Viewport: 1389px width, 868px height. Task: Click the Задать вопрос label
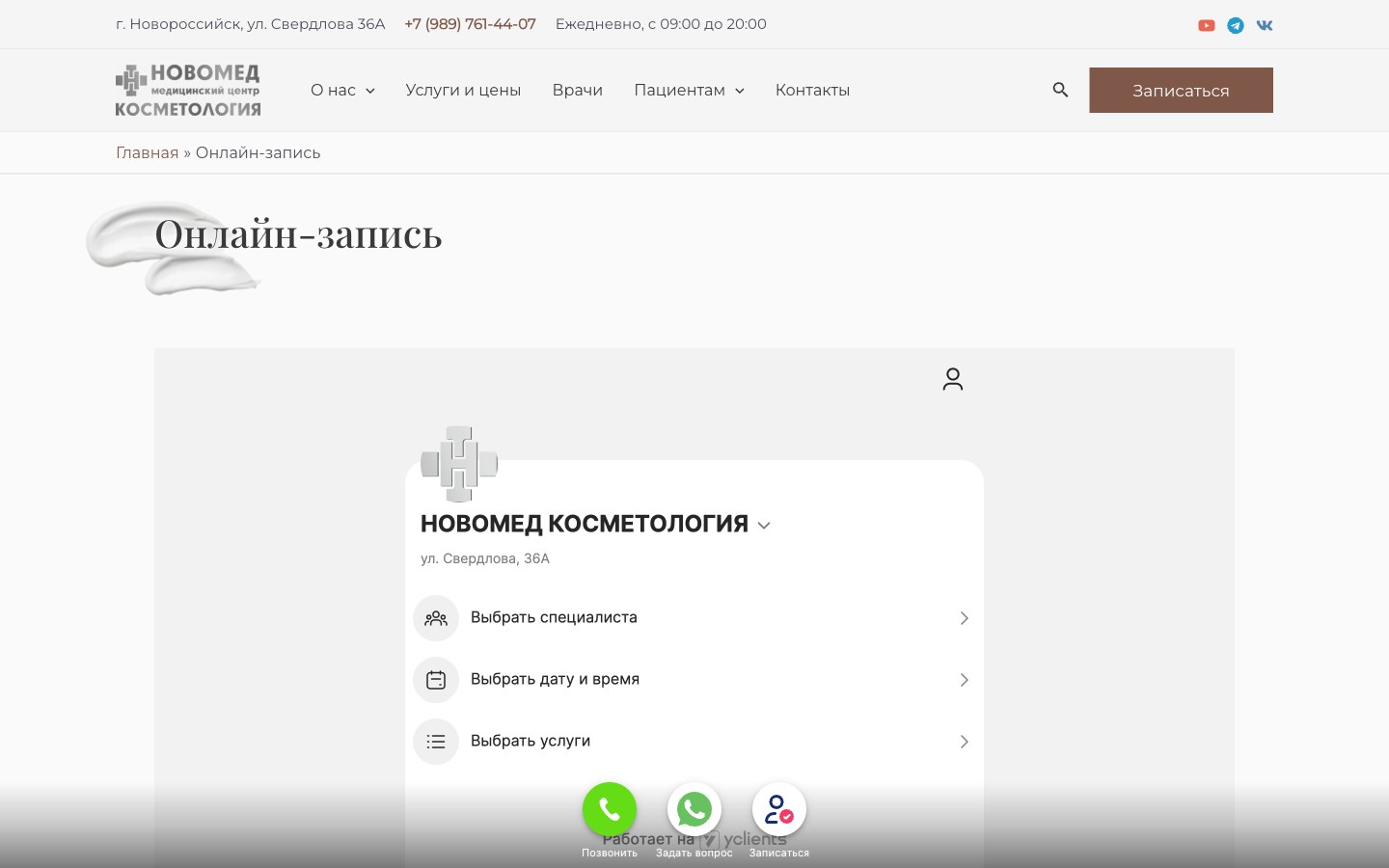coord(694,853)
